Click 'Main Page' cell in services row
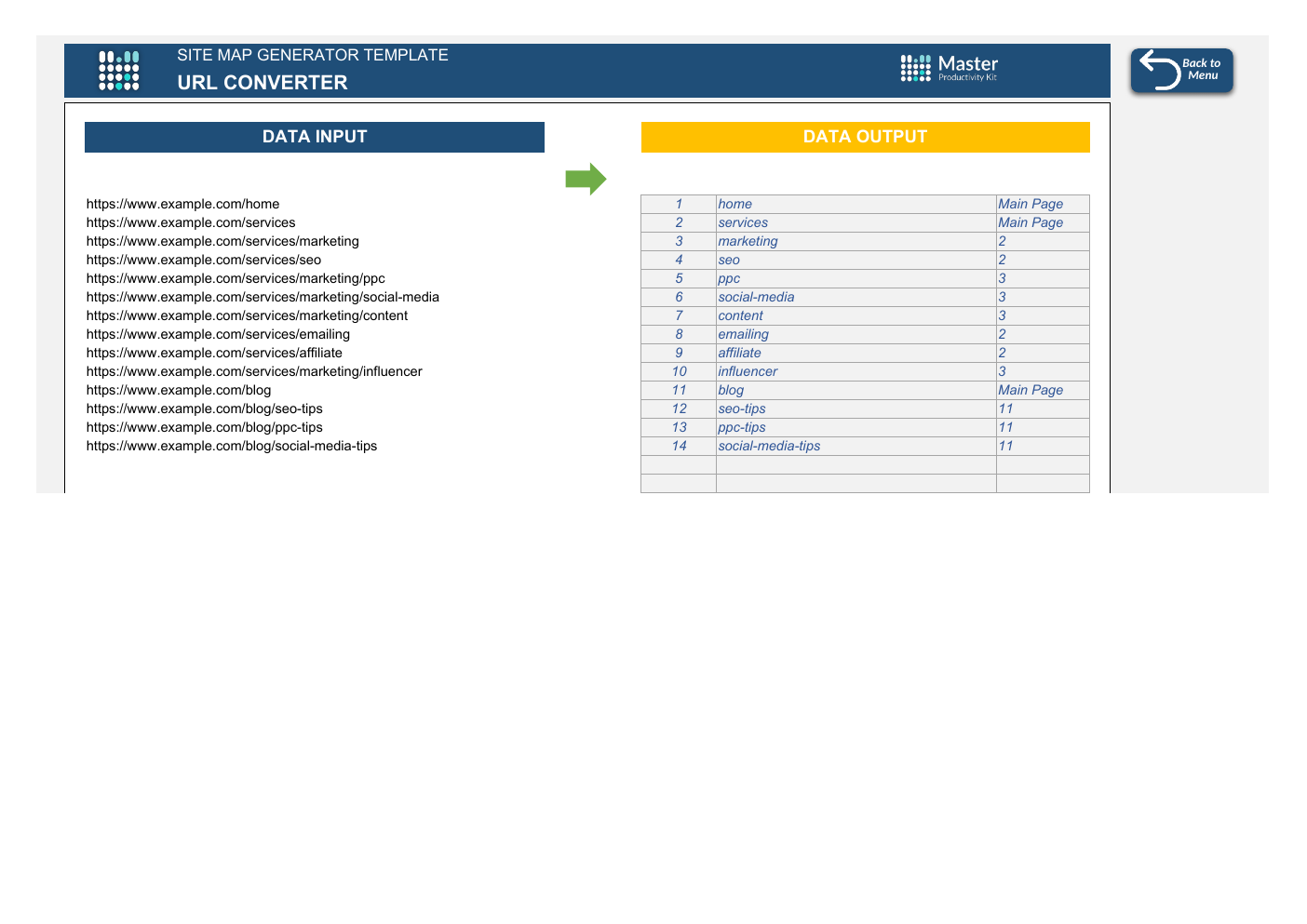This screenshot has height=924, width=1307. tap(1043, 222)
